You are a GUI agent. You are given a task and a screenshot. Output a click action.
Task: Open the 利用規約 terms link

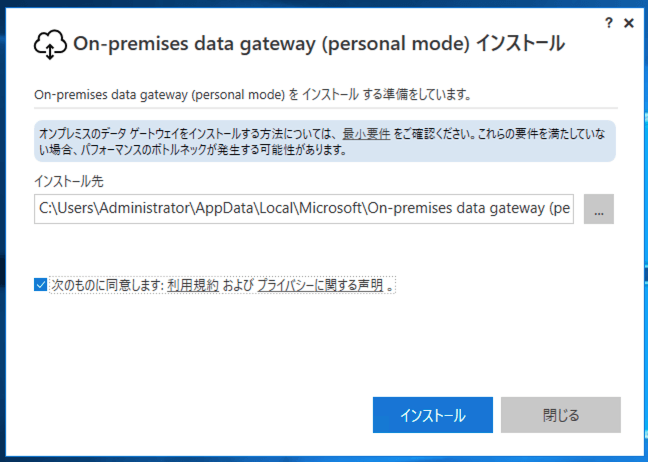click(x=193, y=285)
